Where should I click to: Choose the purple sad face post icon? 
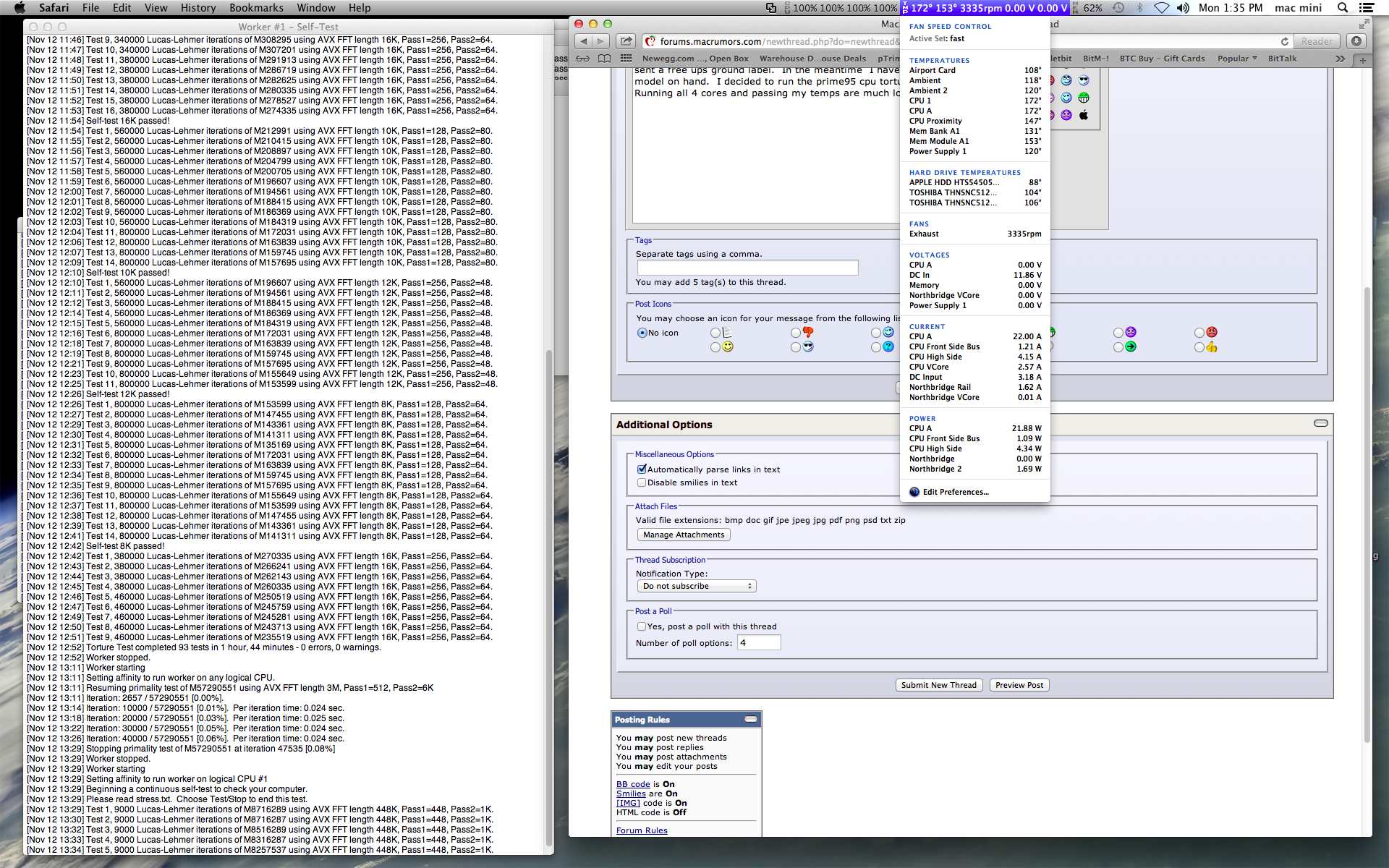[x=1118, y=333]
